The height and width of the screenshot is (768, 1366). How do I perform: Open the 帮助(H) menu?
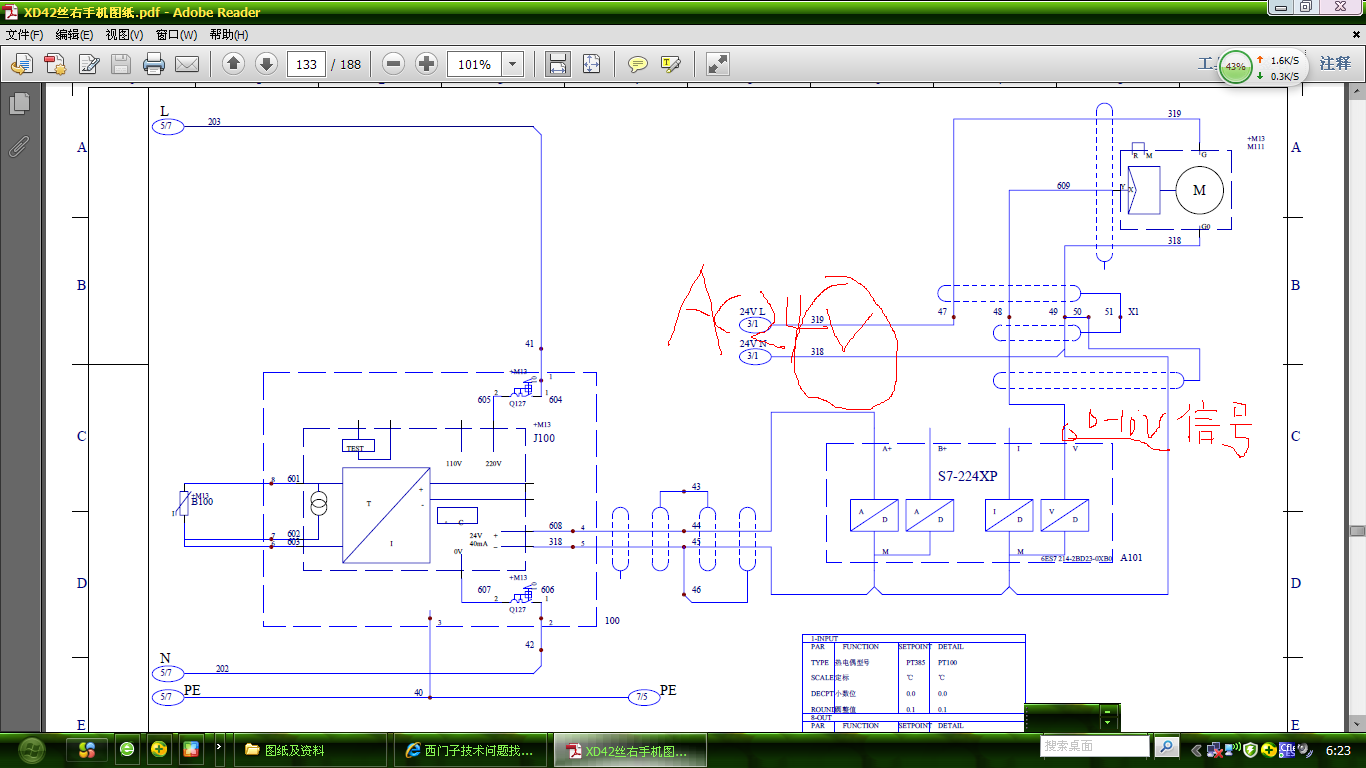[229, 35]
